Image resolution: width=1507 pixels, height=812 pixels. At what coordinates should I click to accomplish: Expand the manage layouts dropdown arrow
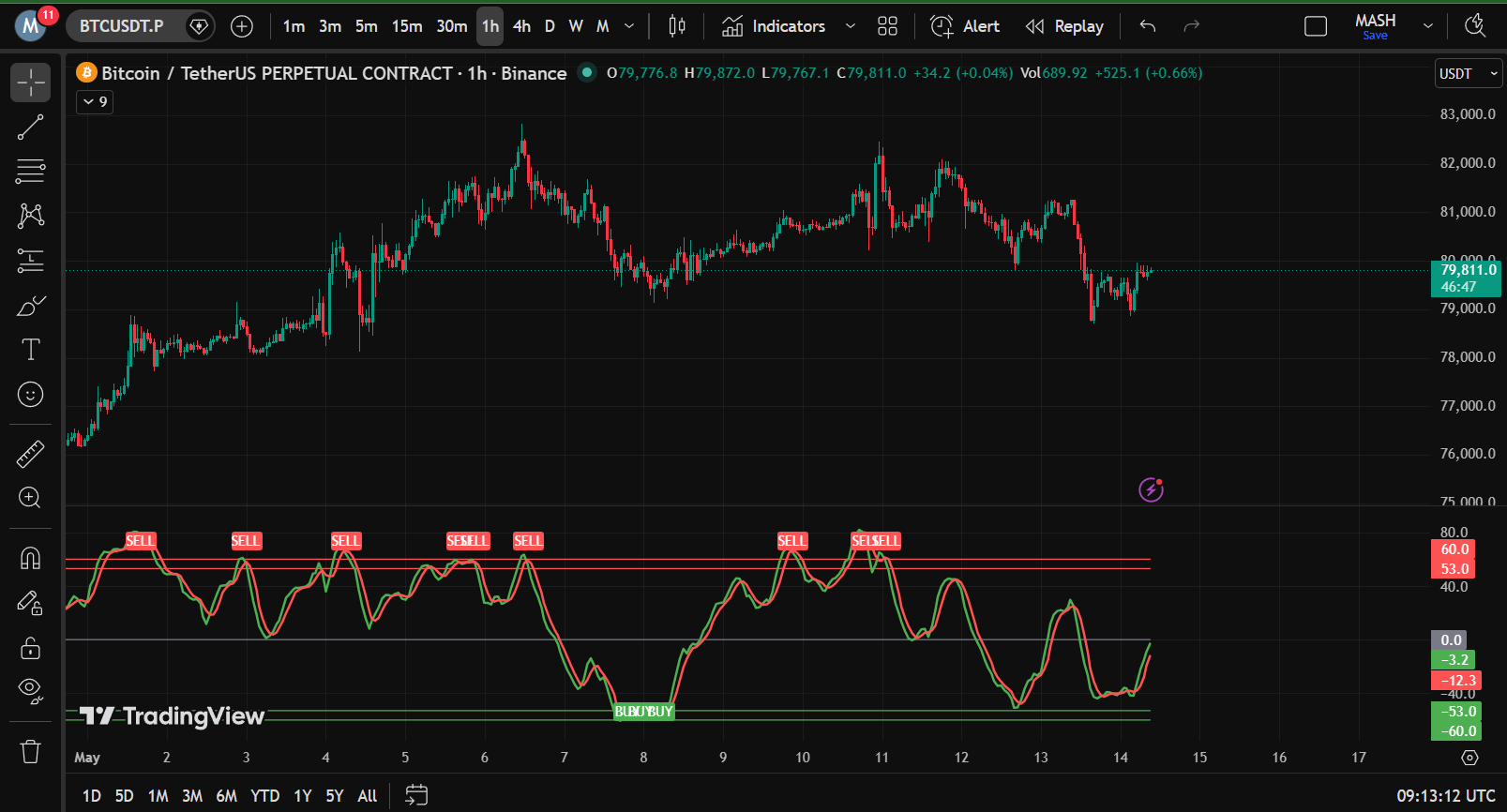[1428, 26]
